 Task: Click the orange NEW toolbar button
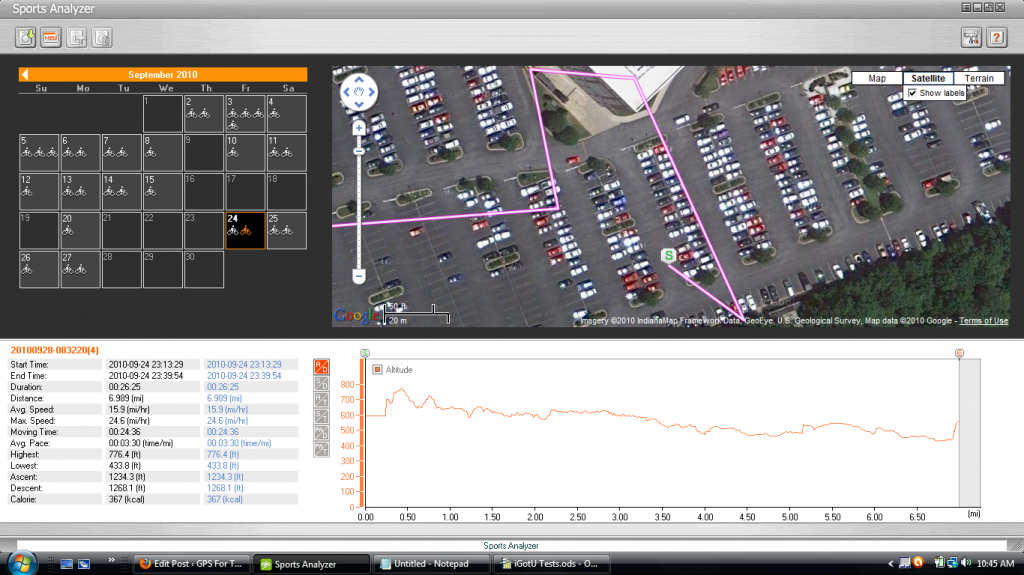pos(51,38)
